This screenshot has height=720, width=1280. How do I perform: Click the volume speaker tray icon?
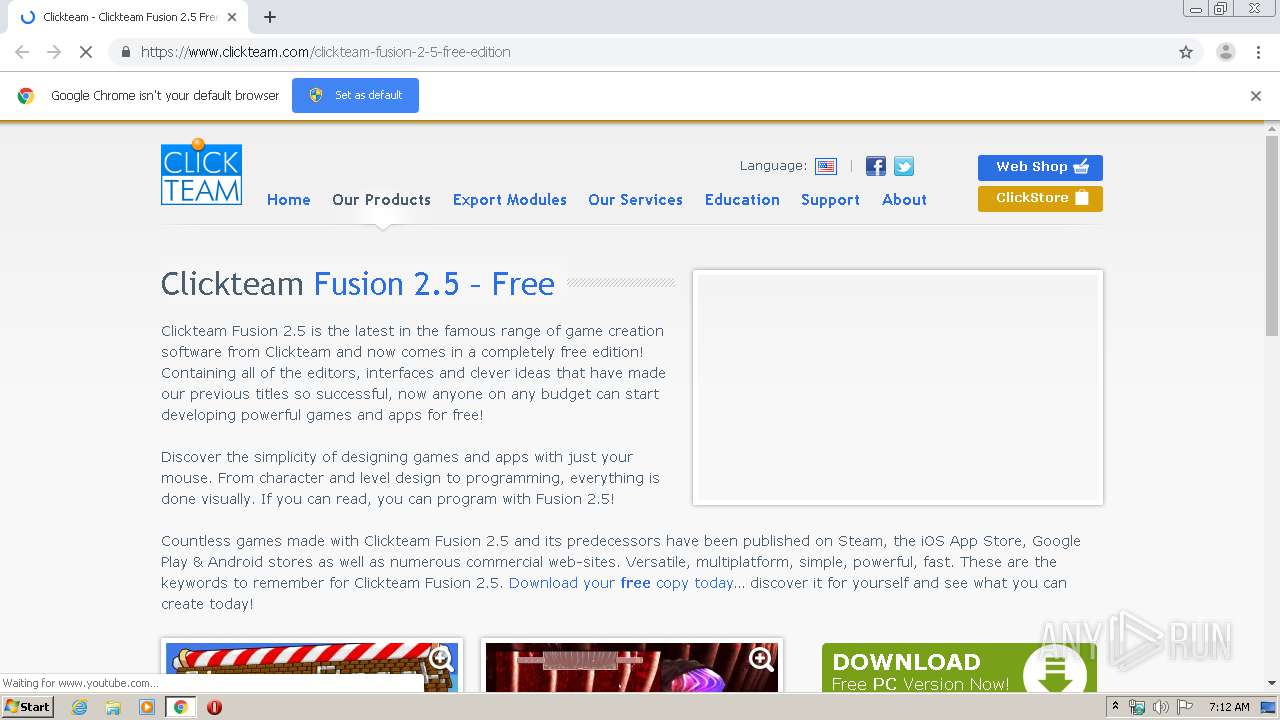coord(1161,707)
